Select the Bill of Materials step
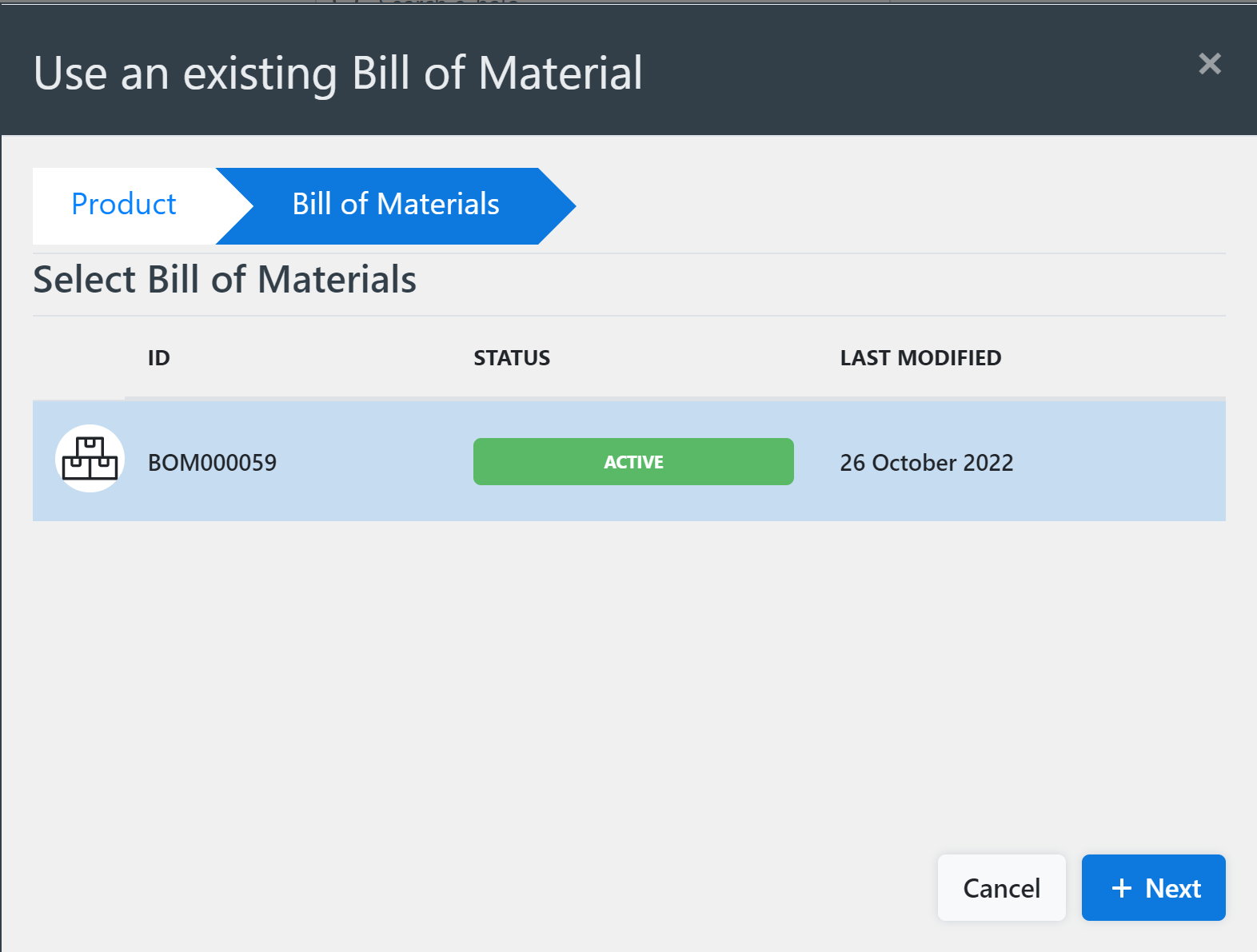This screenshot has height=952, width=1257. click(396, 205)
